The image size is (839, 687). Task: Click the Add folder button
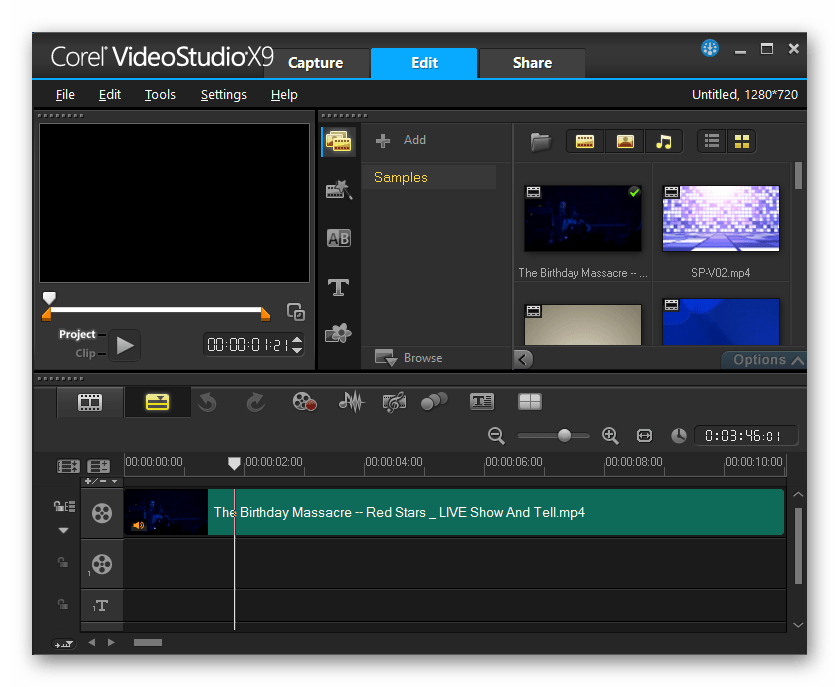pyautogui.click(x=402, y=141)
